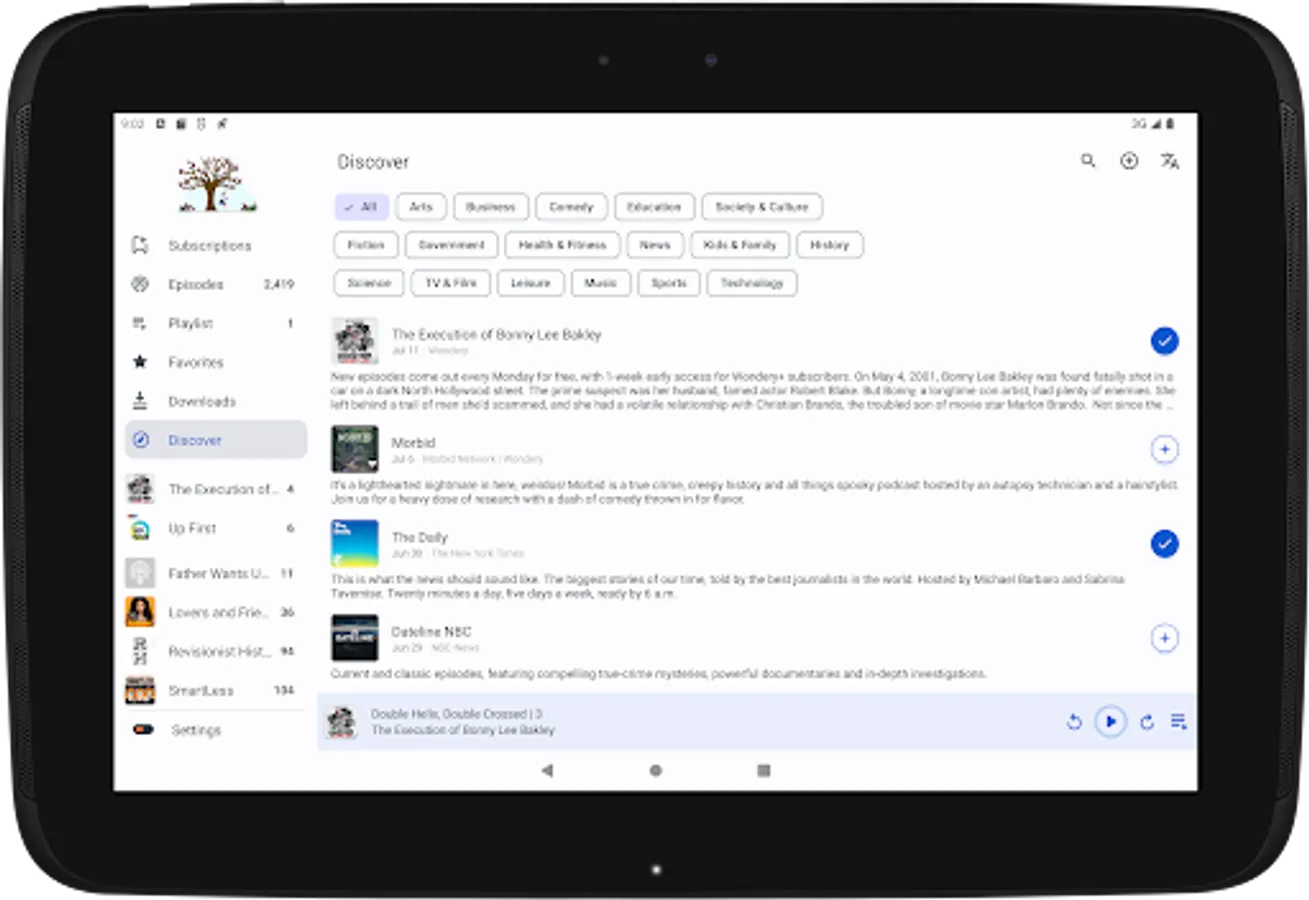Open Morbid podcast artwork thumbnail
This screenshot has height=900, width=1309.
point(355,449)
